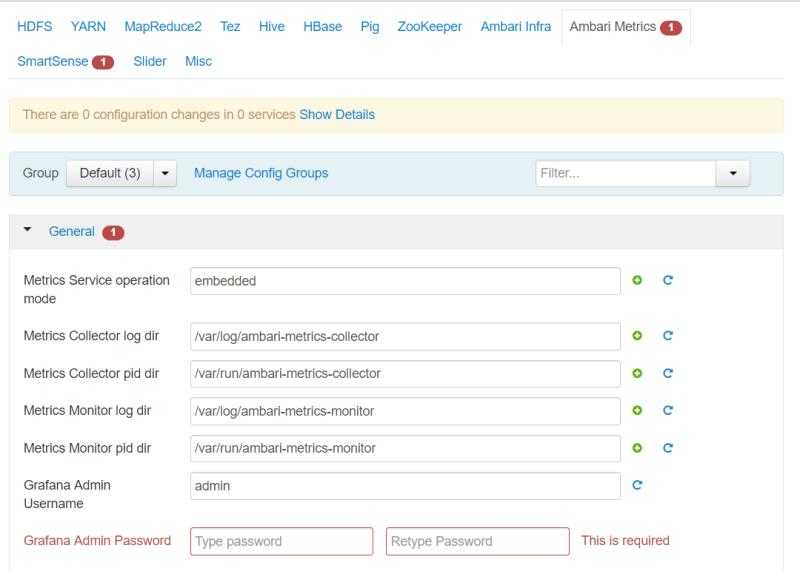Click green override icon for Metrics Service operation mode

[637, 280]
